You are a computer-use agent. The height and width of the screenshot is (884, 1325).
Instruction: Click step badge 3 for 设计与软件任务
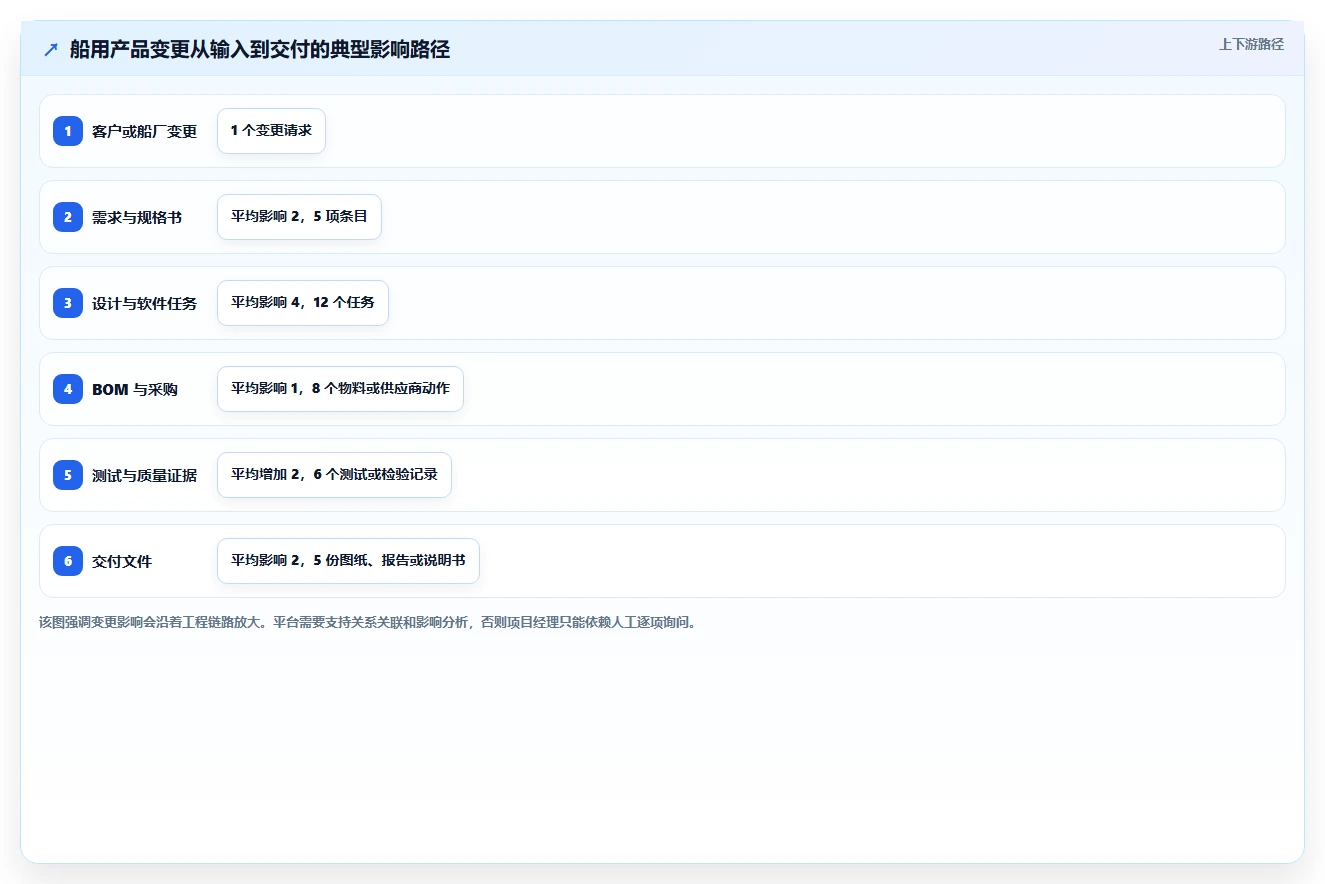68,303
